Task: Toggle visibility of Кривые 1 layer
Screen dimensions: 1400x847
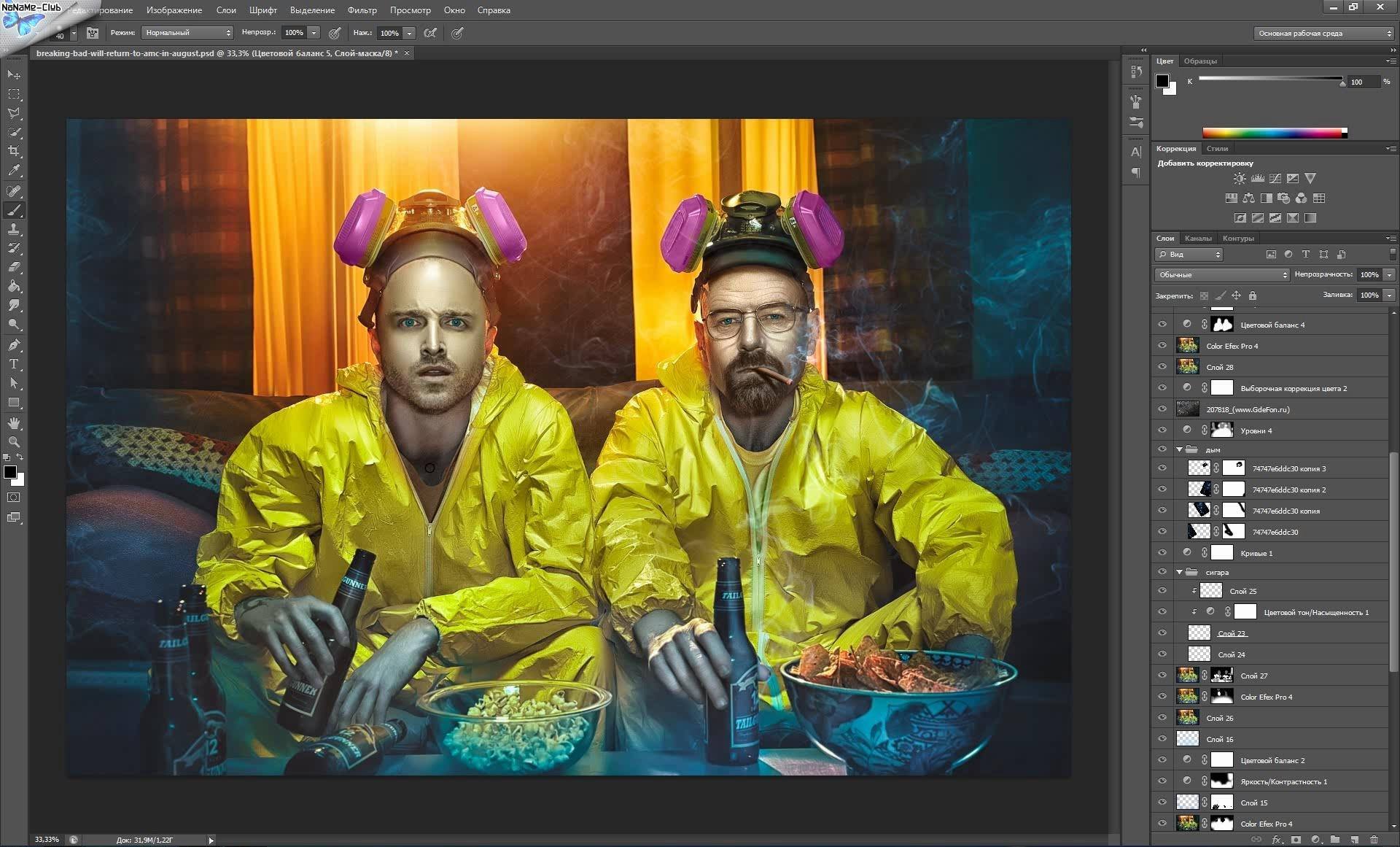Action: pos(1162,553)
